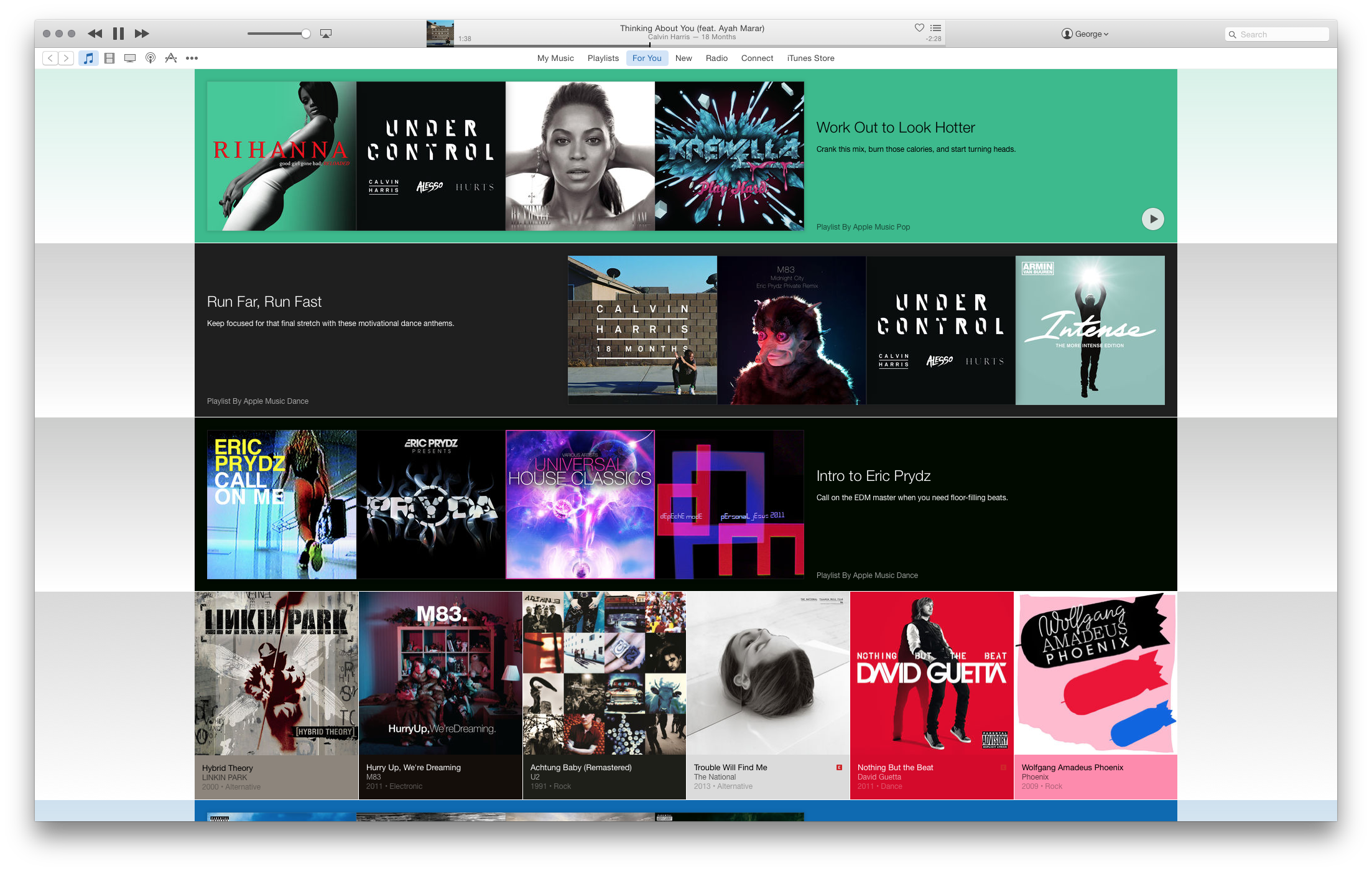
Task: Open the George account dropdown
Action: pos(1085,34)
